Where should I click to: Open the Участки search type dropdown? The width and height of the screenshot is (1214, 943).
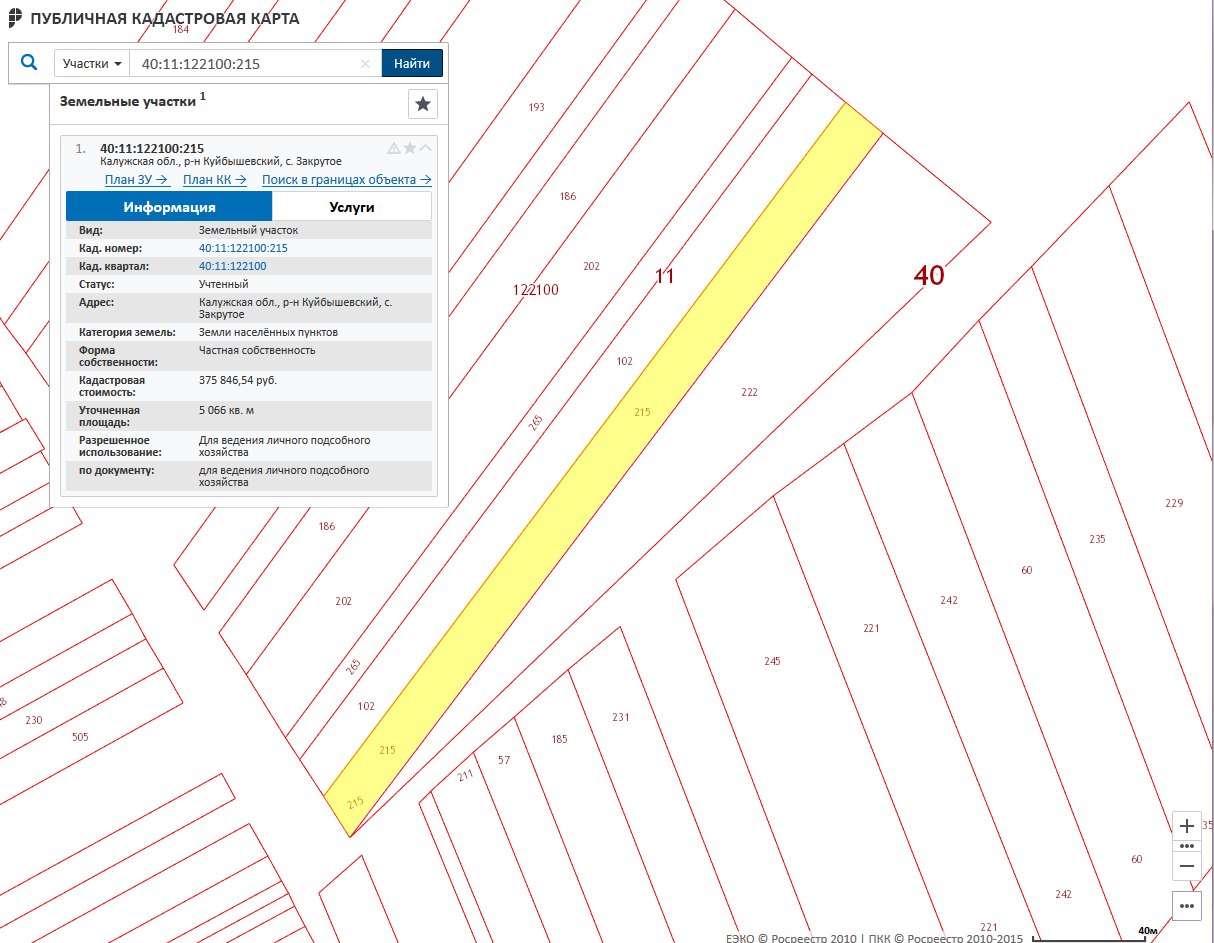(x=92, y=63)
